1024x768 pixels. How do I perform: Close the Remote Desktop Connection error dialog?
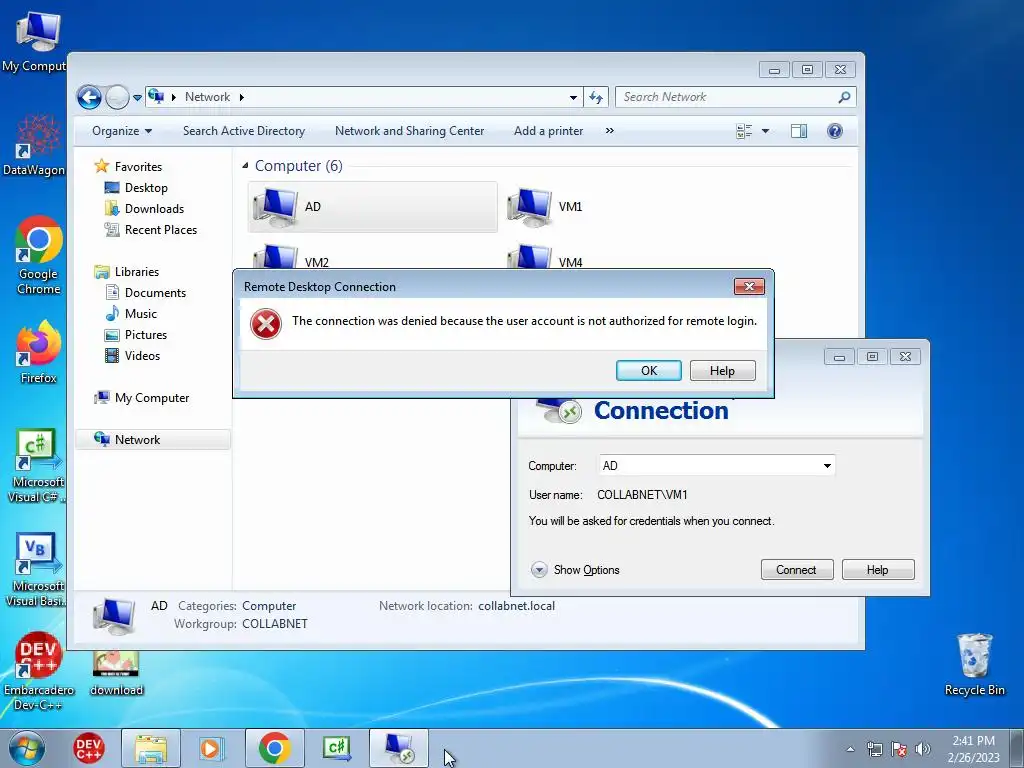click(x=749, y=286)
